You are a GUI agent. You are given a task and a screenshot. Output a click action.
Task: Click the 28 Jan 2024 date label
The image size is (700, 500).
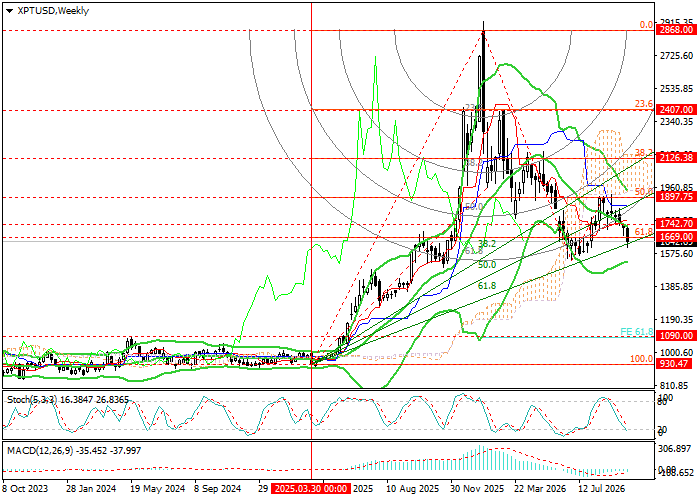[x=91, y=488]
